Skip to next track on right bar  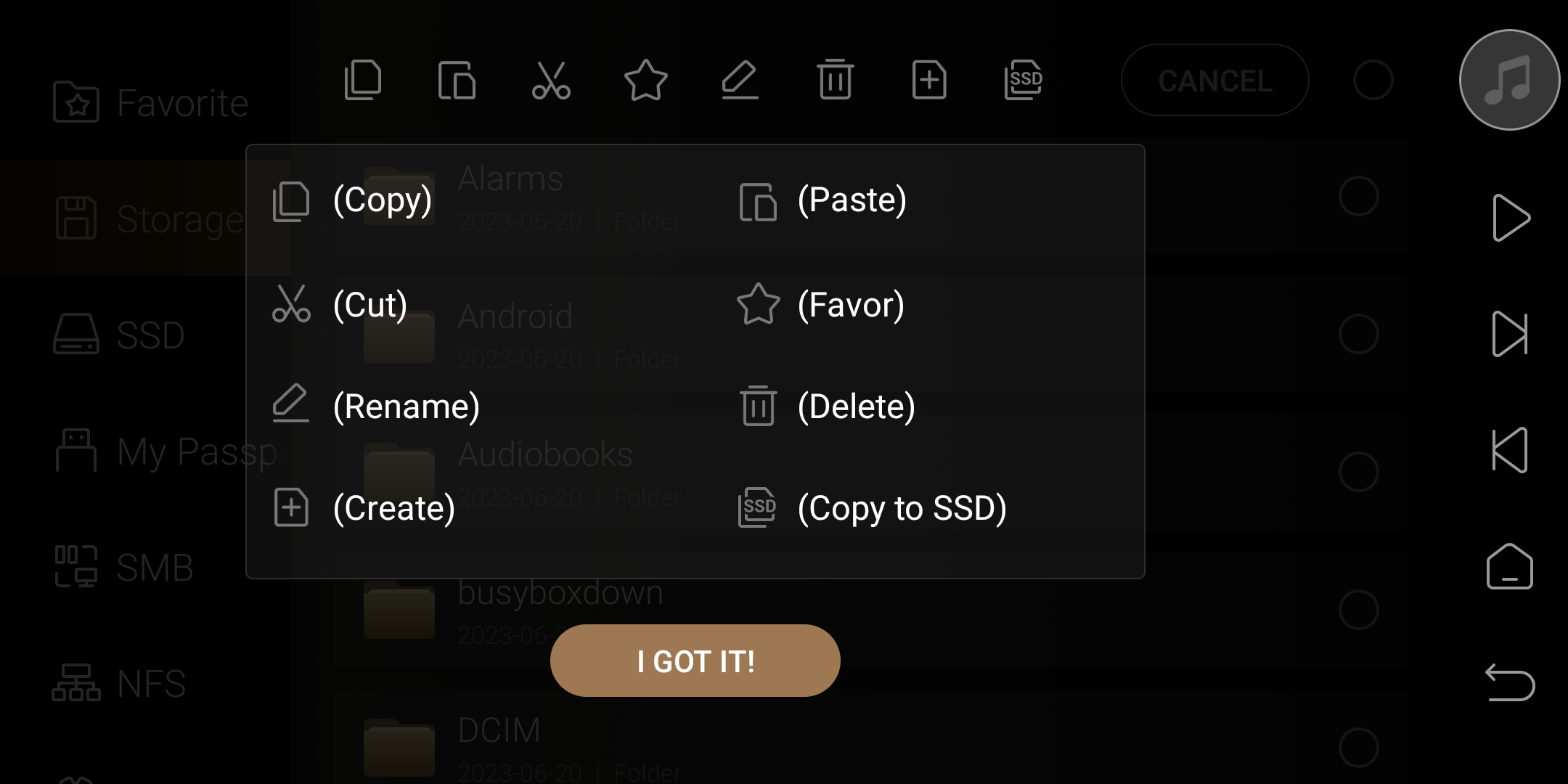(1510, 334)
